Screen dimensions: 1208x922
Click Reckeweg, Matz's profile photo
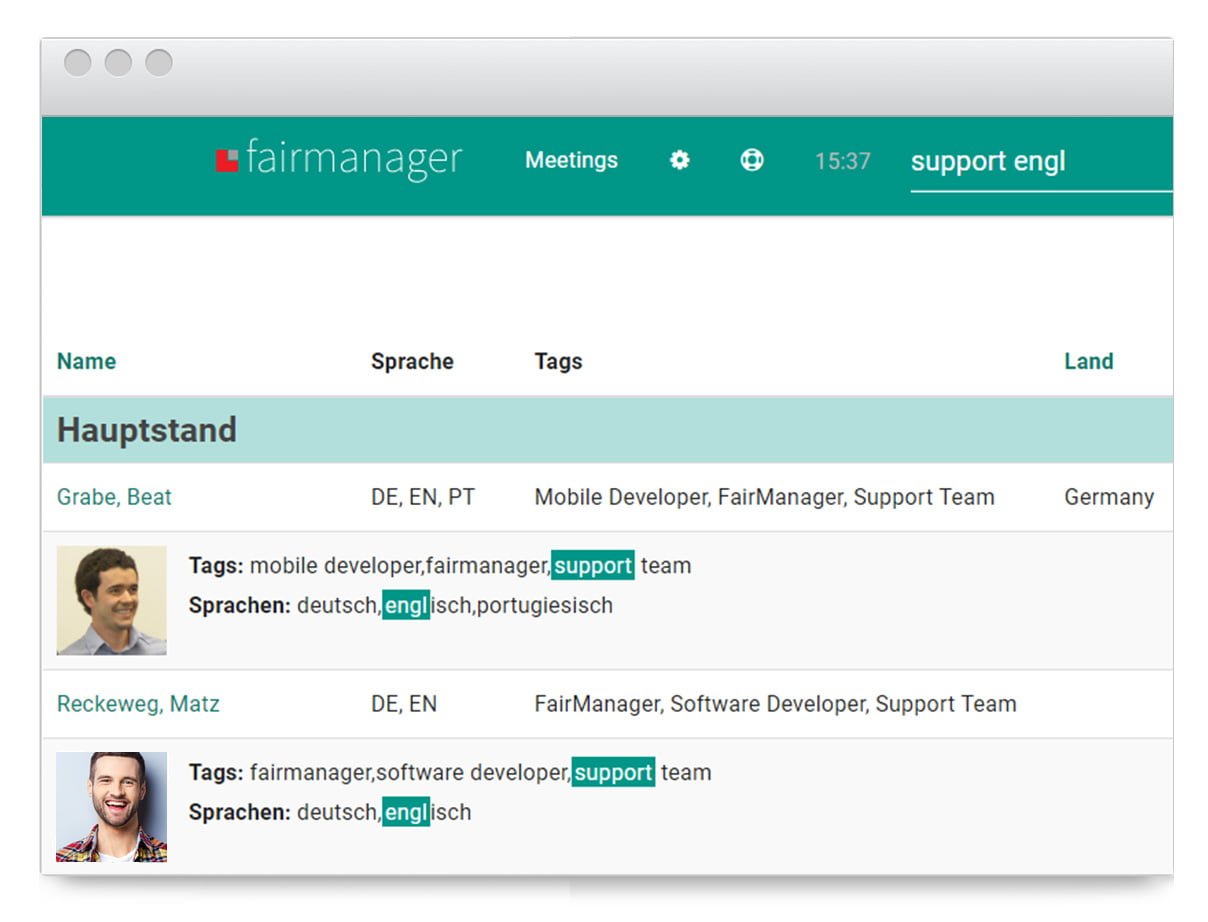112,807
